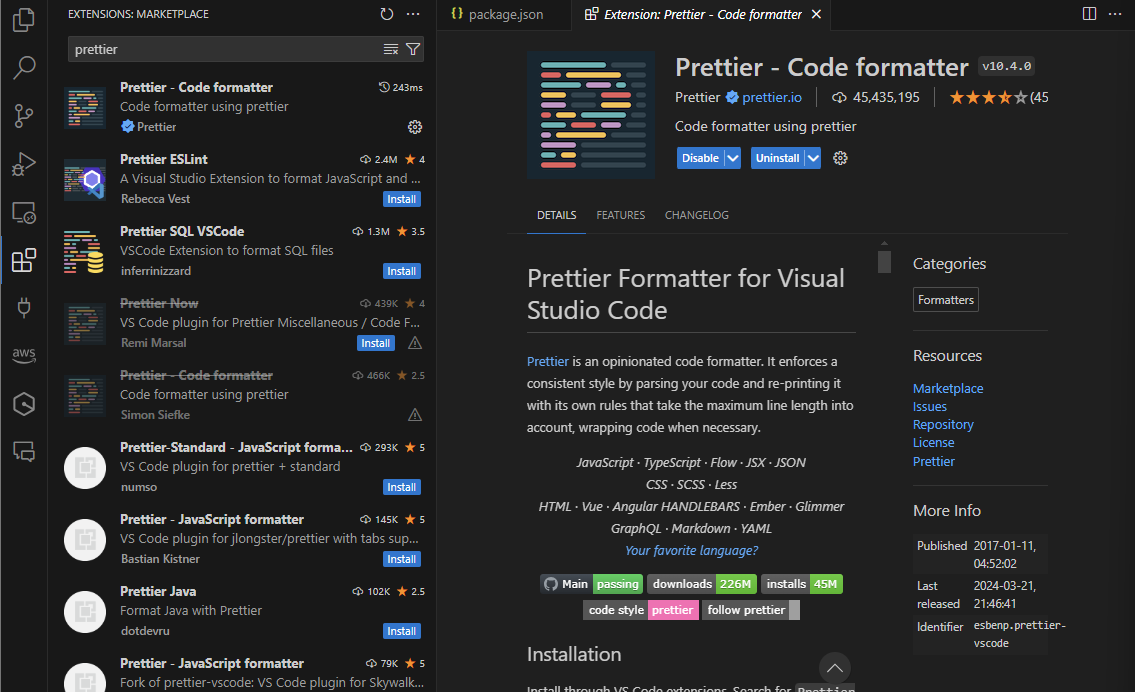Click the follow prettier badge
1135x692 pixels.
[x=751, y=609]
